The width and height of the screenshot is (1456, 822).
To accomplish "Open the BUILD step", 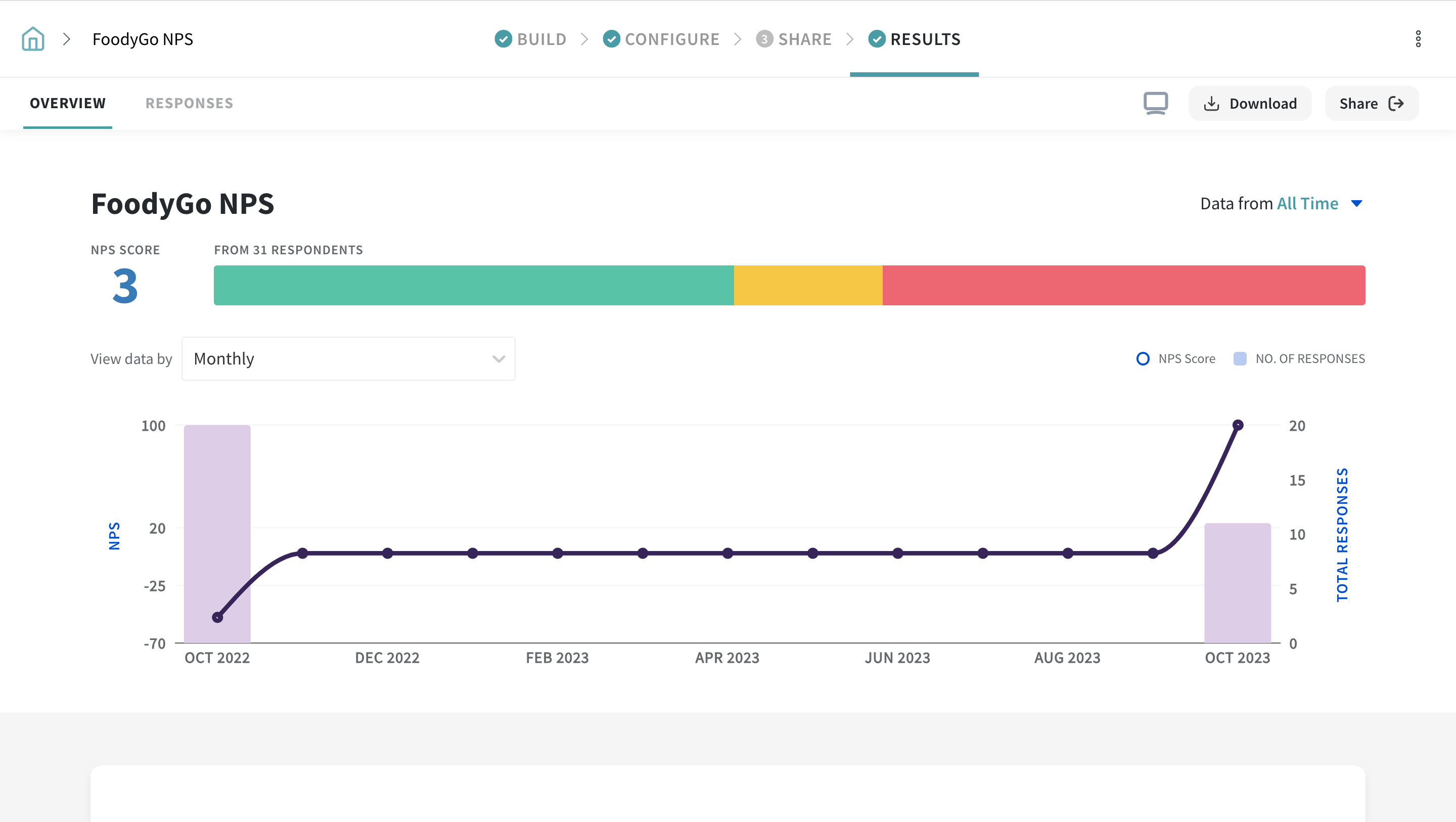I will point(530,39).
